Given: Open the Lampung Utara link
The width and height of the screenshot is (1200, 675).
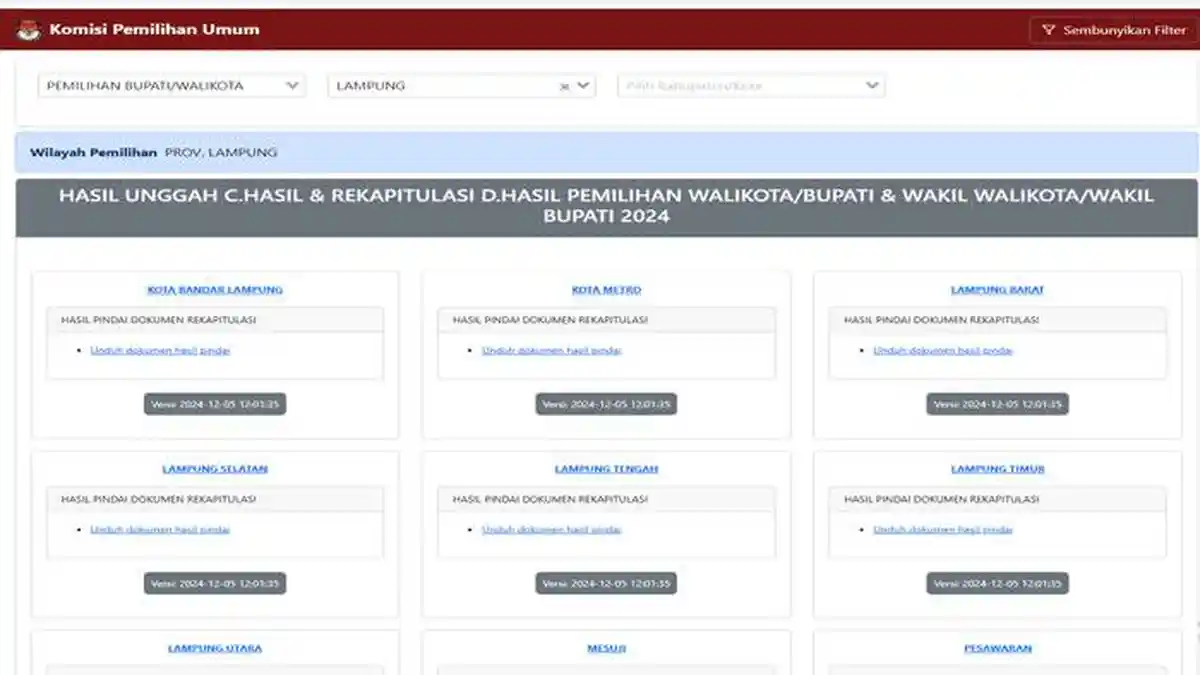Looking at the screenshot, I should pyautogui.click(x=215, y=648).
